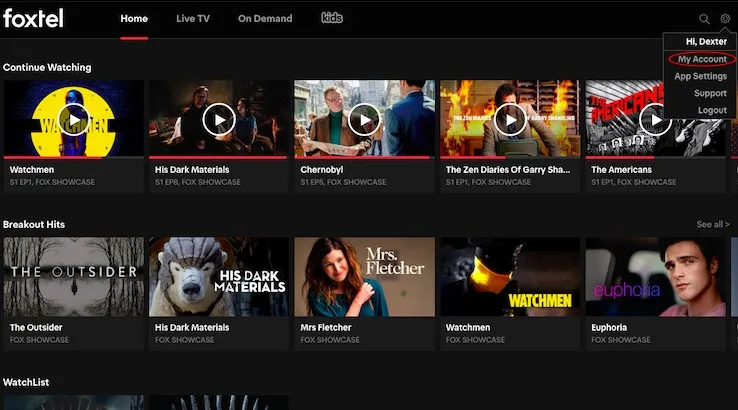Open The Outsider poster thumbnail
Screen dimensions: 738x410
tap(74, 277)
